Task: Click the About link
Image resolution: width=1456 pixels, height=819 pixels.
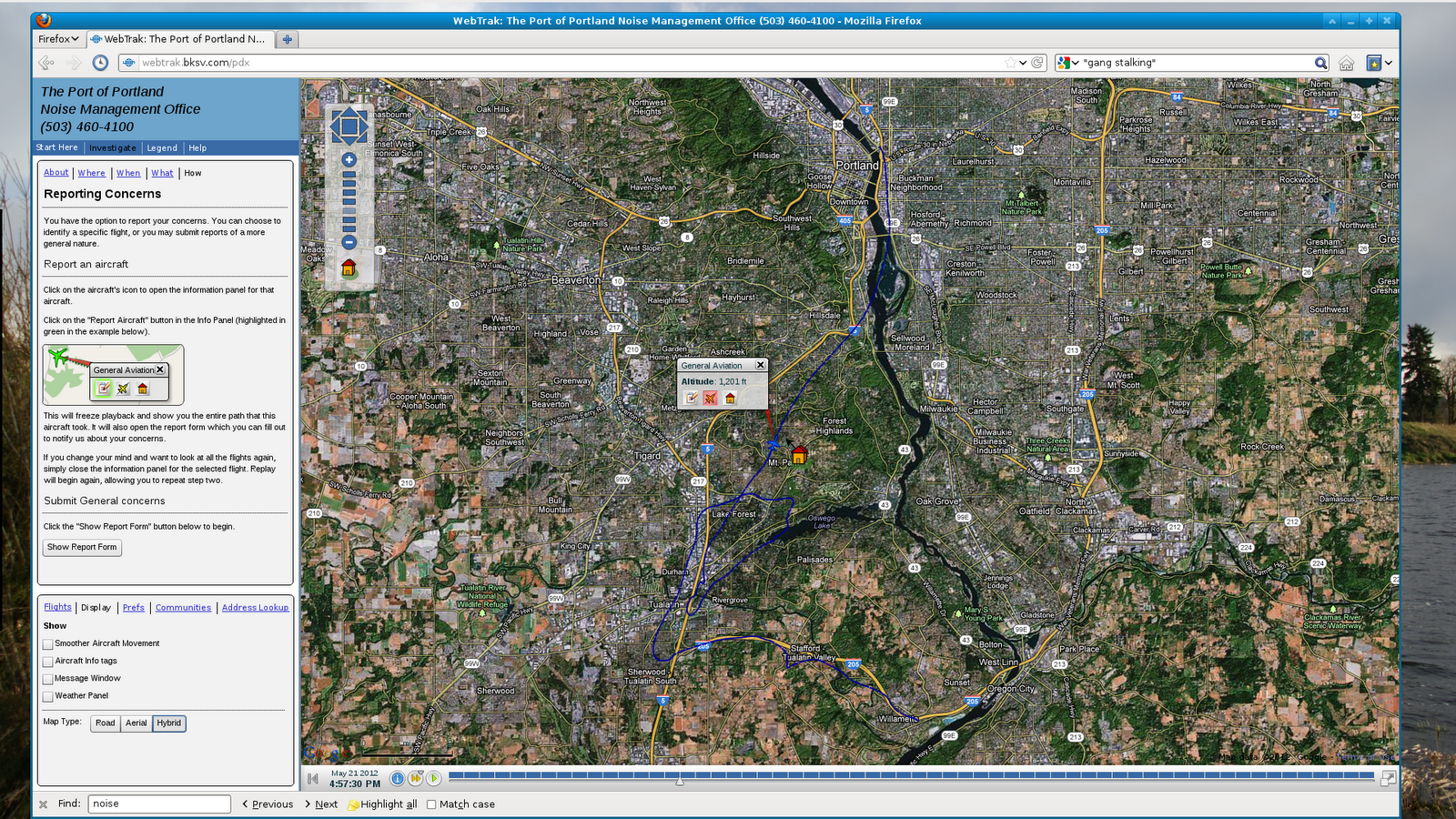Action: (x=56, y=173)
